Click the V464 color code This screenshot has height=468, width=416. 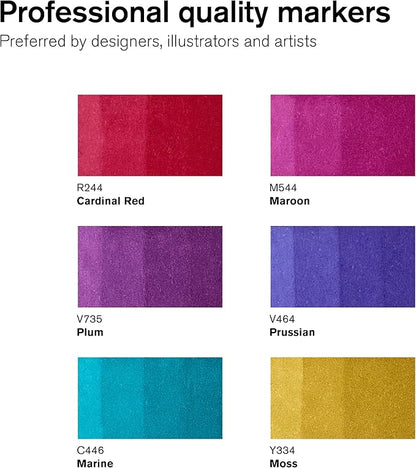coord(282,319)
